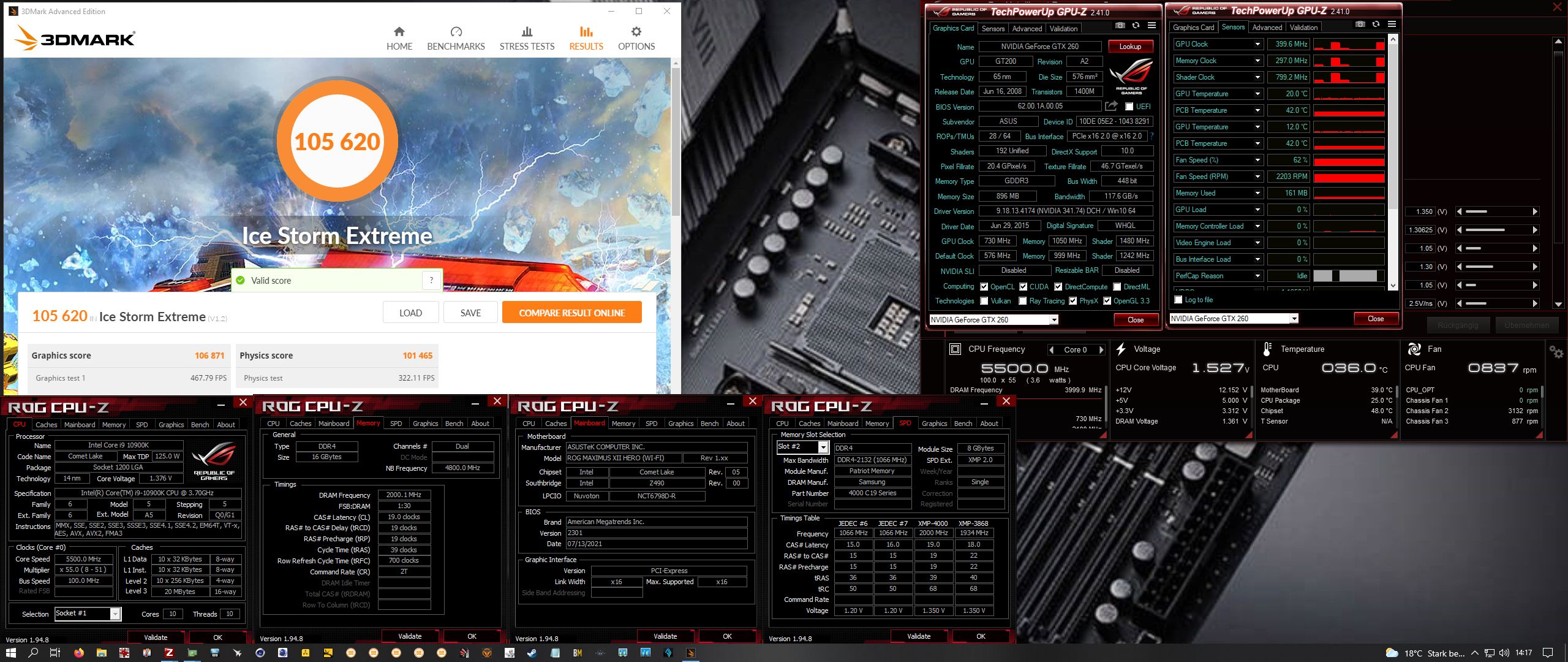The height and width of the screenshot is (662, 1568).
Task: Open taskbar Search
Action: pos(34,653)
